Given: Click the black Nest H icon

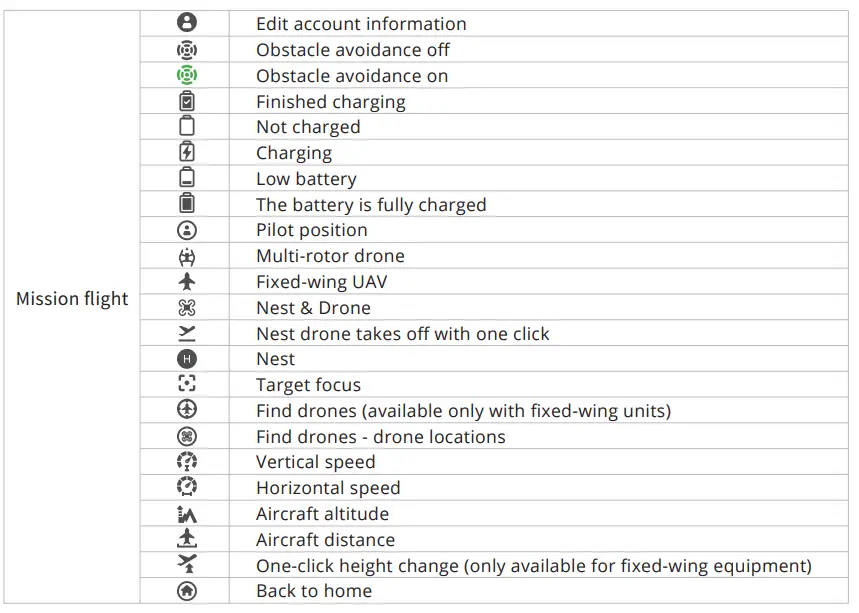Looking at the screenshot, I should pos(186,359).
